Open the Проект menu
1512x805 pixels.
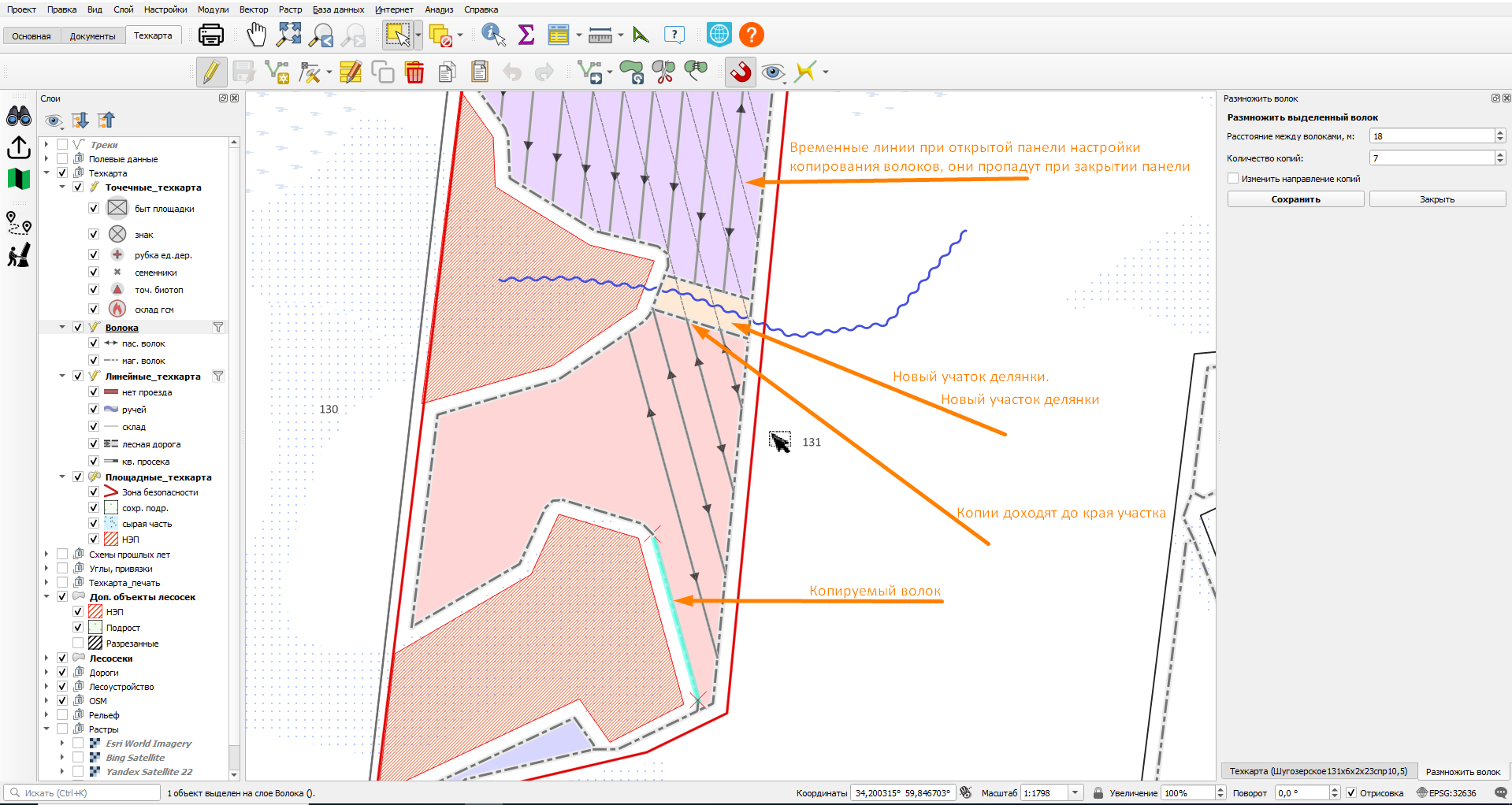coord(22,9)
